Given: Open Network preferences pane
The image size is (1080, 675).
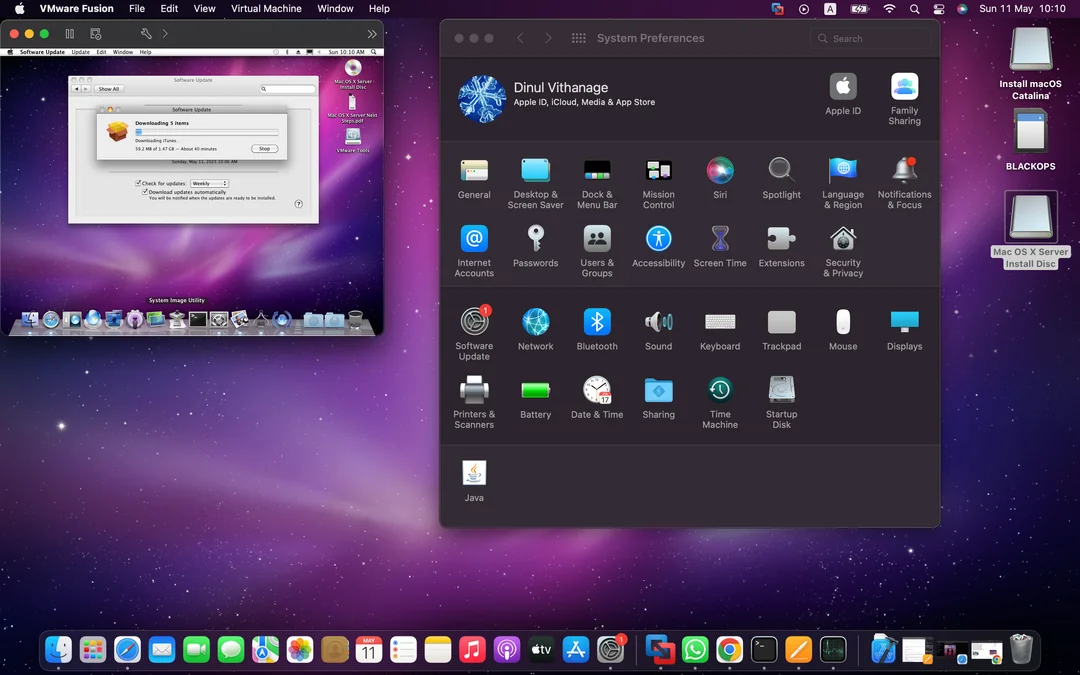Looking at the screenshot, I should tap(535, 330).
